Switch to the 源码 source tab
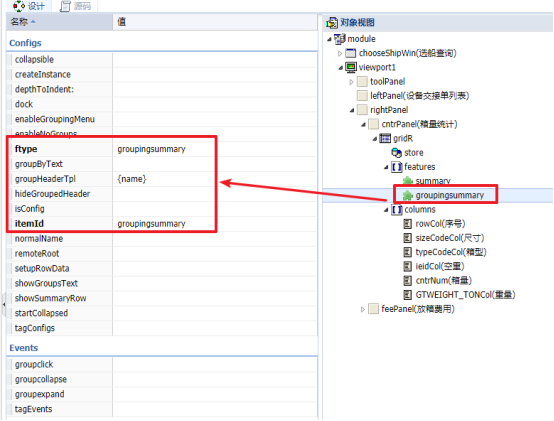Image resolution: width=554 pixels, height=421 pixels. pyautogui.click(x=76, y=6)
